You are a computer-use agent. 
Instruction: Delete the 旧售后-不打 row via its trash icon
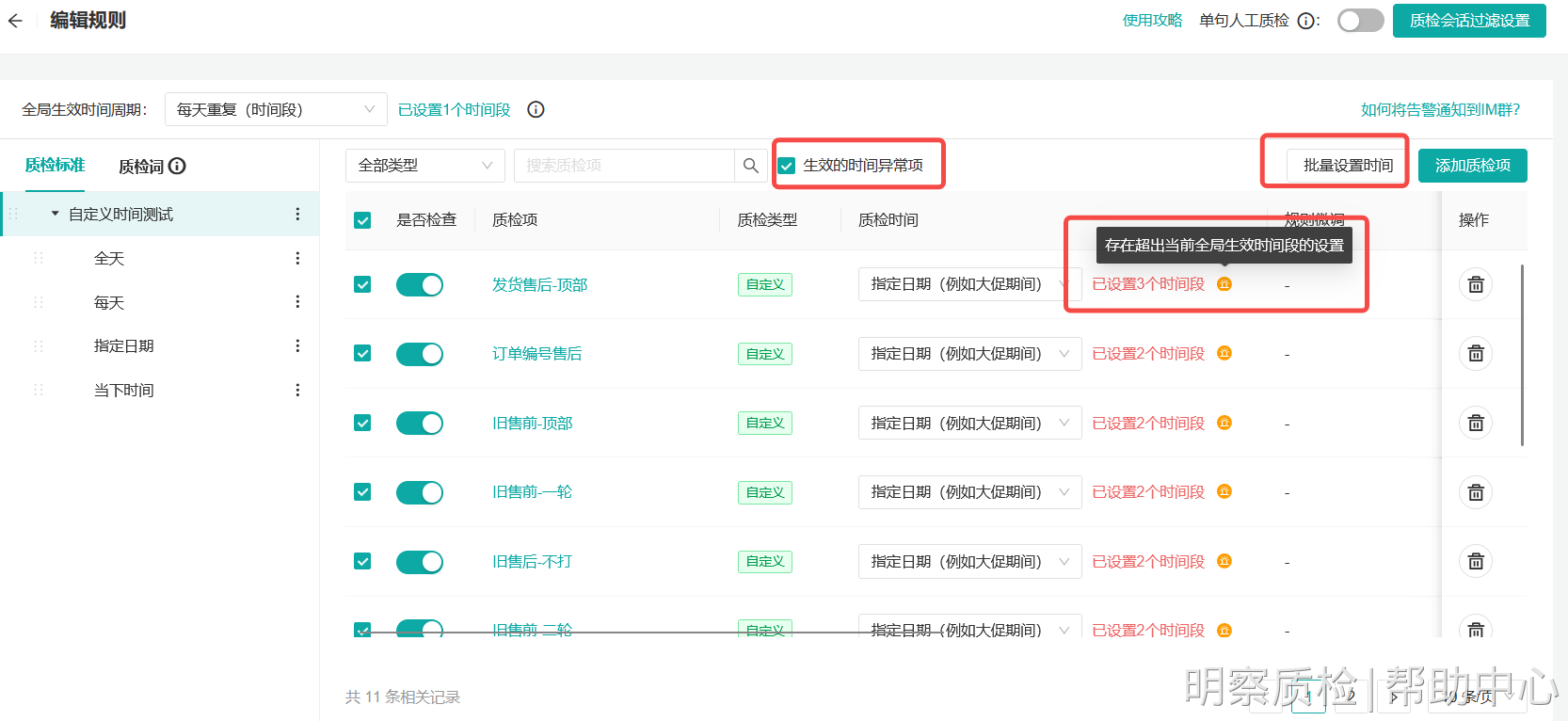(1476, 562)
